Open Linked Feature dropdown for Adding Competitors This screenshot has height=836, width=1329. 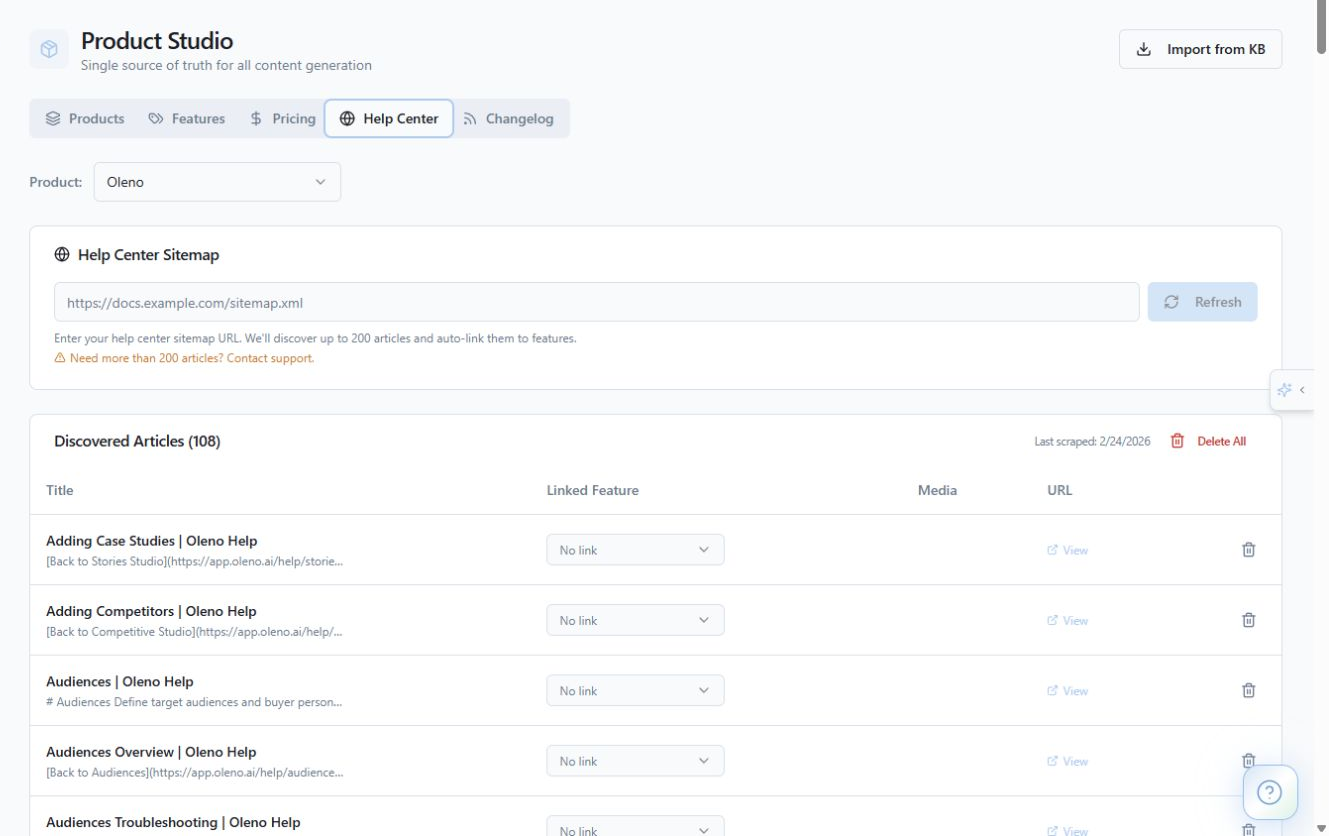pyautogui.click(x=635, y=620)
